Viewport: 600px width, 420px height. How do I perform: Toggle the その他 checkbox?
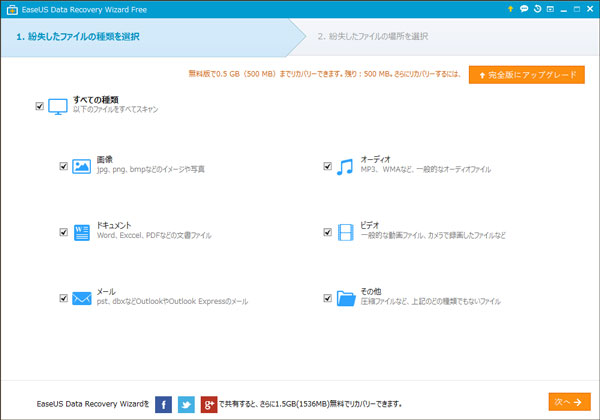click(x=328, y=298)
